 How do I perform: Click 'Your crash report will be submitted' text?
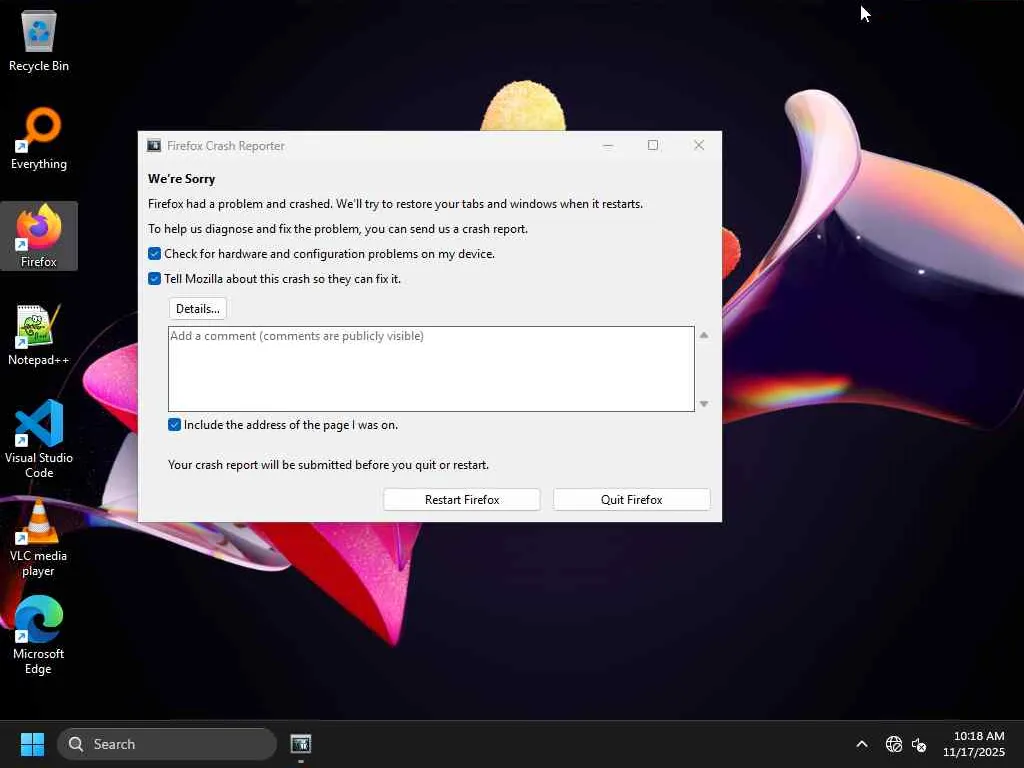328,465
